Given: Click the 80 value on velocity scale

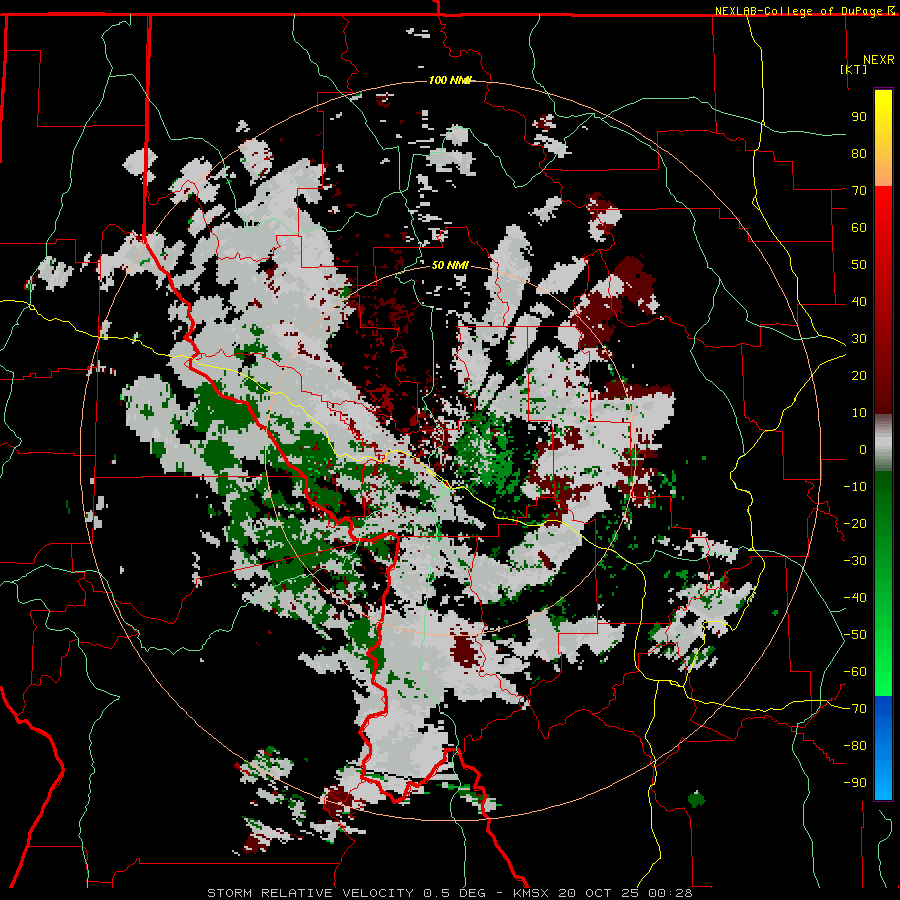Looking at the screenshot, I should coord(859,154).
